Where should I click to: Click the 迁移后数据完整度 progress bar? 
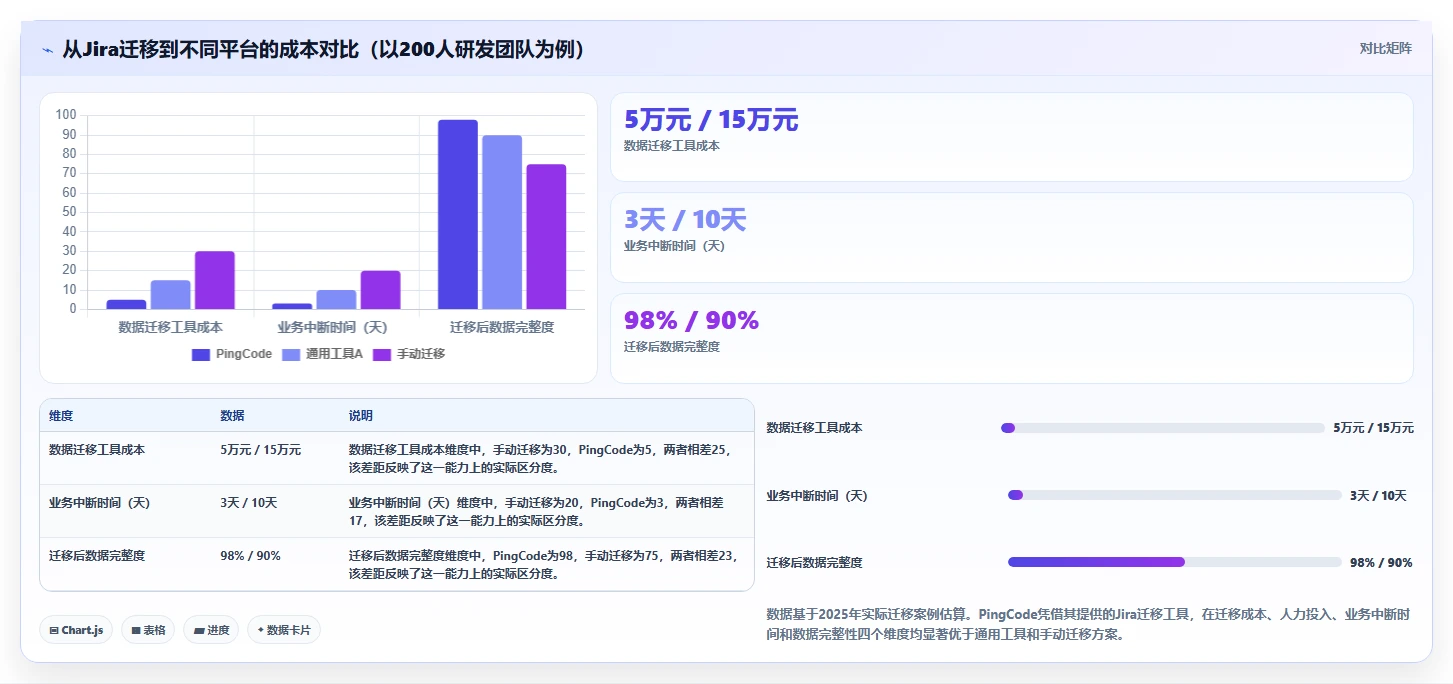coord(1174,562)
